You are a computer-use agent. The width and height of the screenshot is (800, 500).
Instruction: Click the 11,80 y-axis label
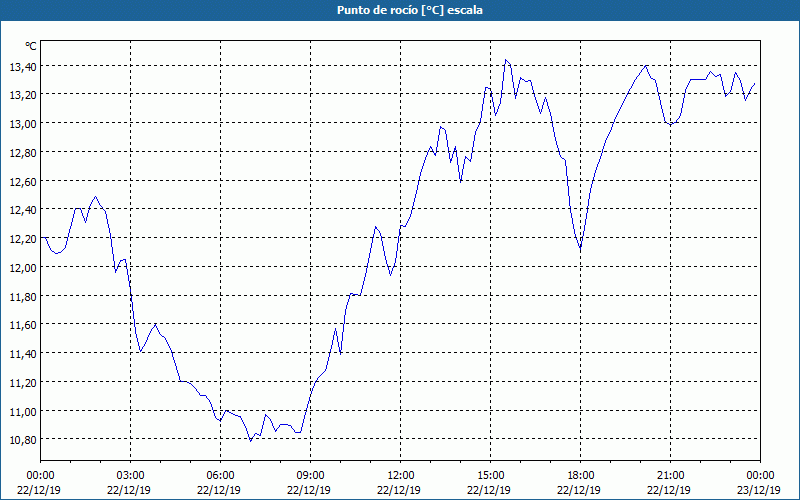point(22,295)
